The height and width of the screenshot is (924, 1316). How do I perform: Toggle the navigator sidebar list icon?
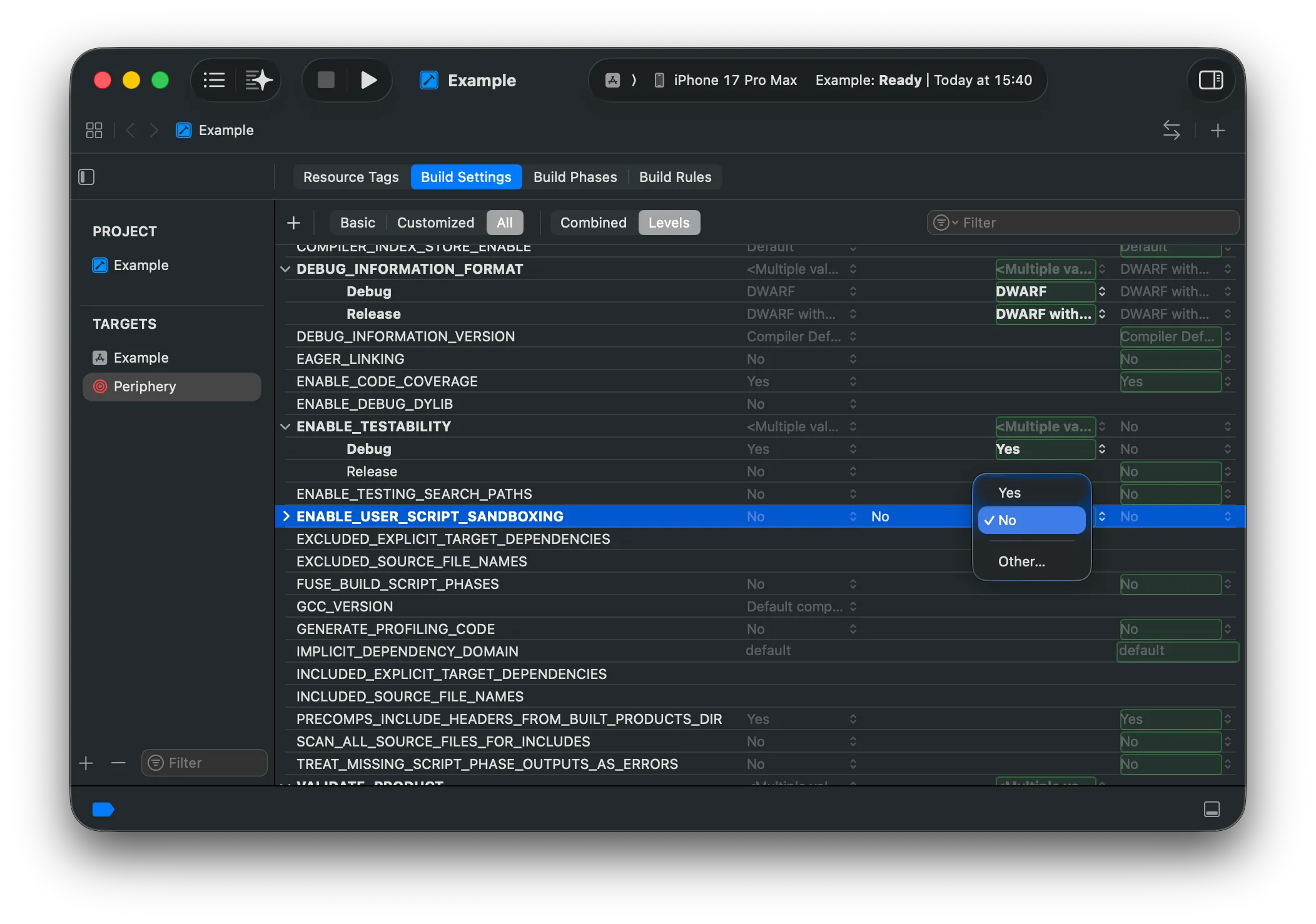214,80
